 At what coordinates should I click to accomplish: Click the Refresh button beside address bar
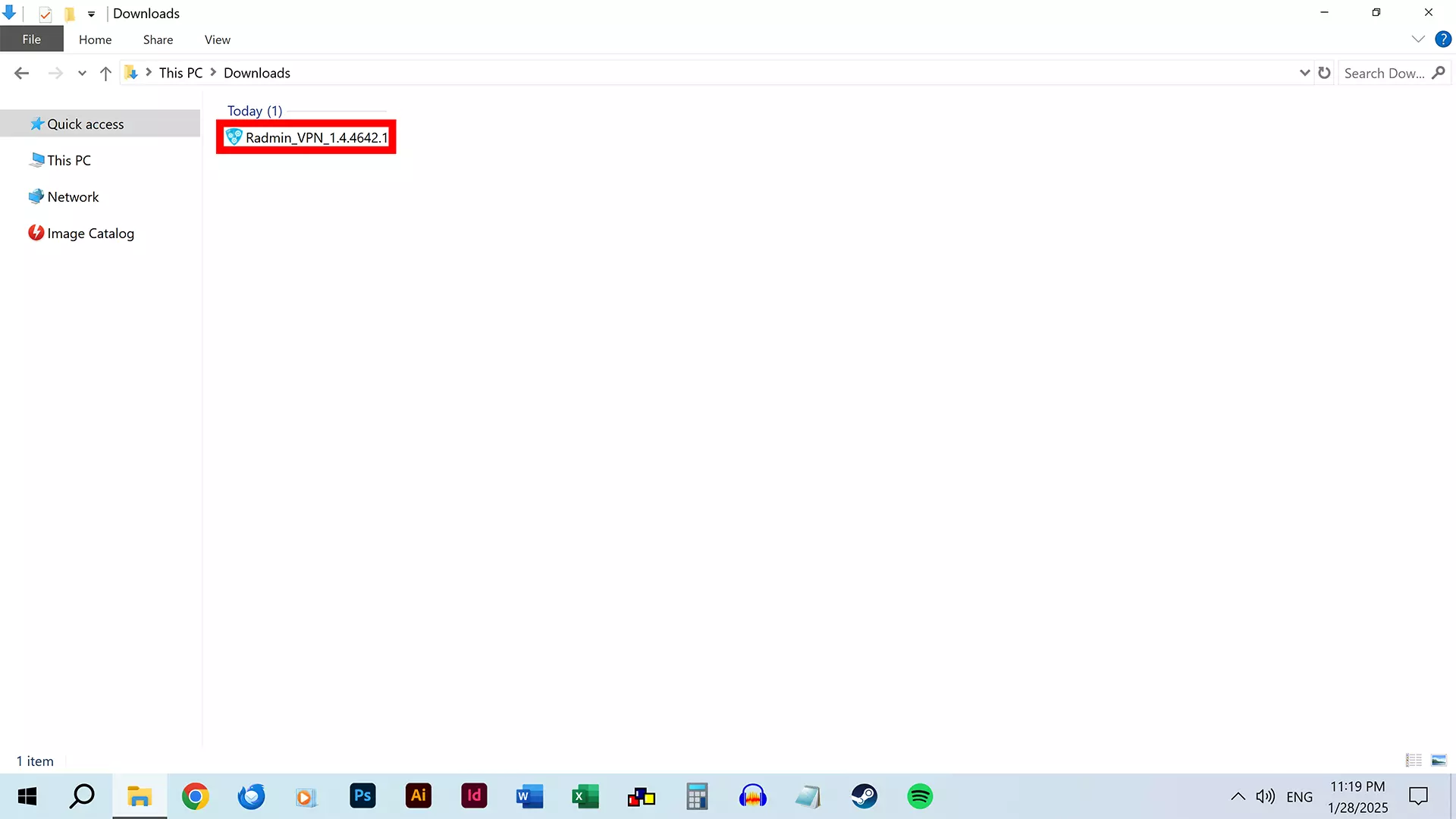click(1324, 73)
